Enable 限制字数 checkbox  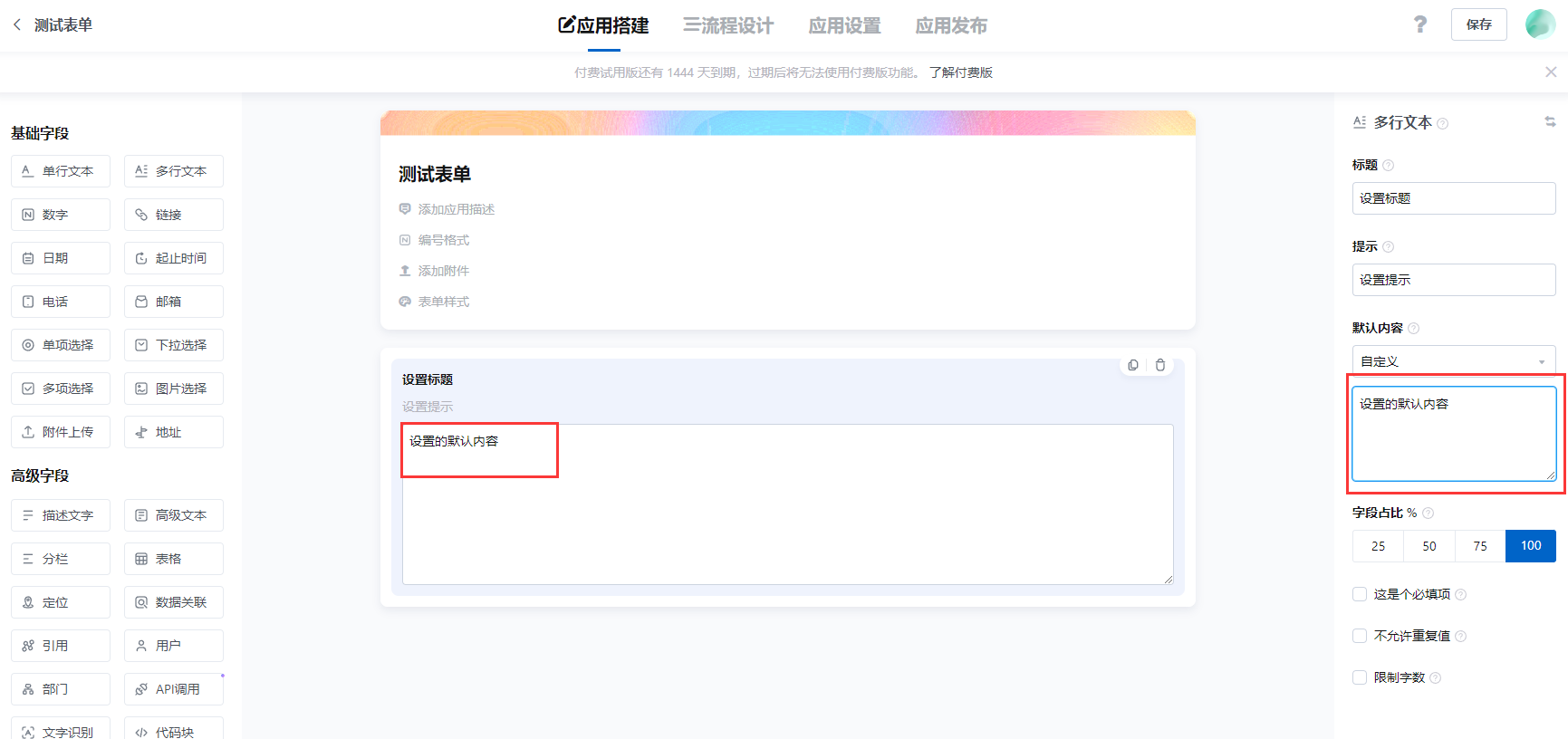1360,677
